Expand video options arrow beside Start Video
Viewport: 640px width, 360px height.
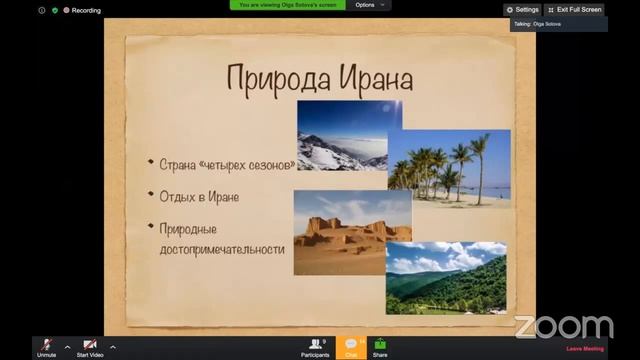click(113, 347)
